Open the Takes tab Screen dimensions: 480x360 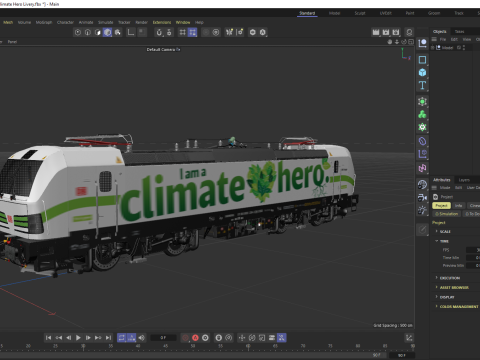[459, 31]
